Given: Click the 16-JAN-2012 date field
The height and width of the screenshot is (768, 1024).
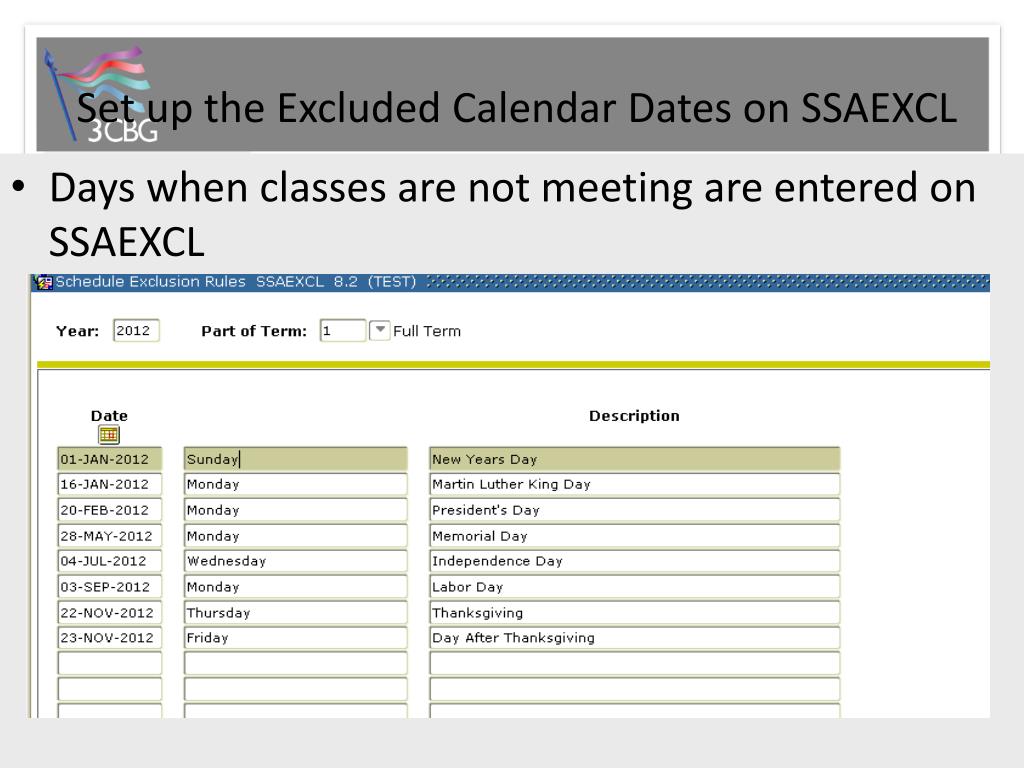Looking at the screenshot, I should [x=110, y=485].
